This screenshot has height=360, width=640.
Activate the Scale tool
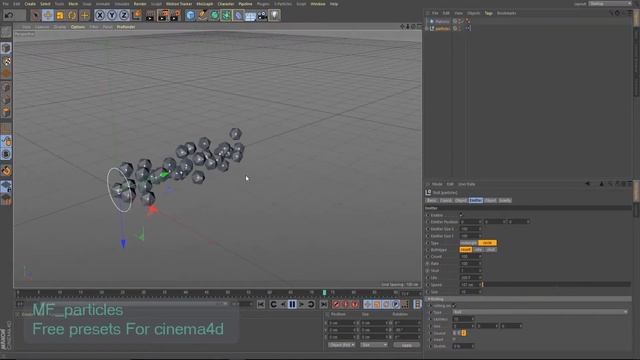tap(60, 16)
